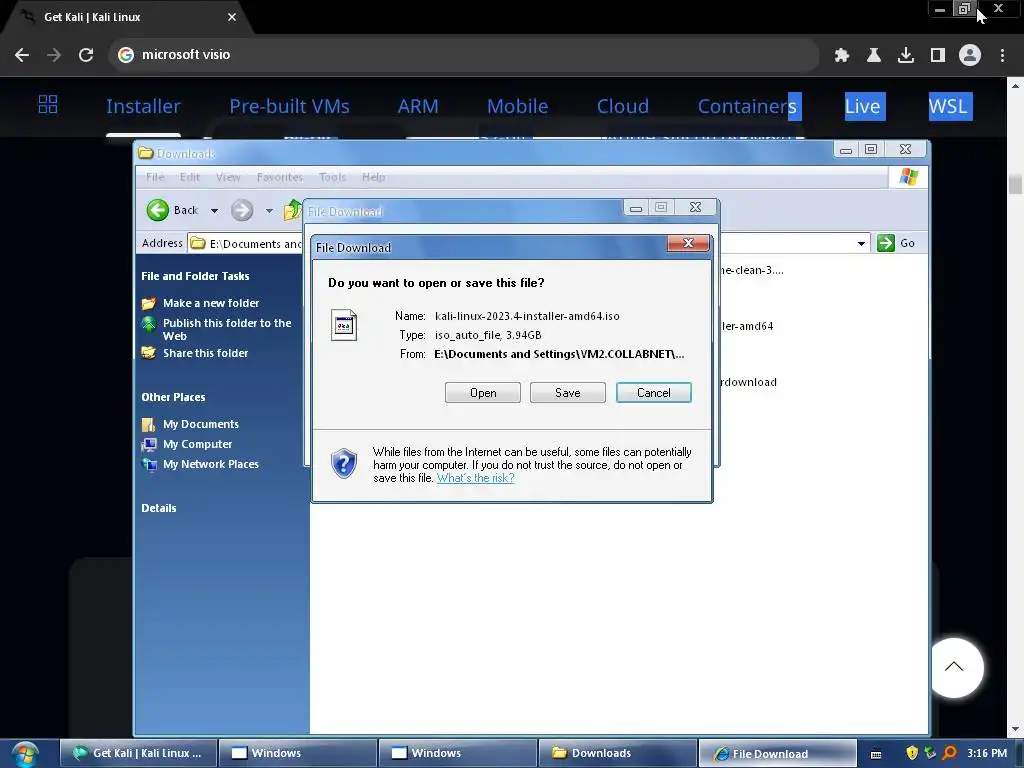Expand the Address bar dropdown
Image resolution: width=1024 pixels, height=768 pixels.
[x=861, y=244]
